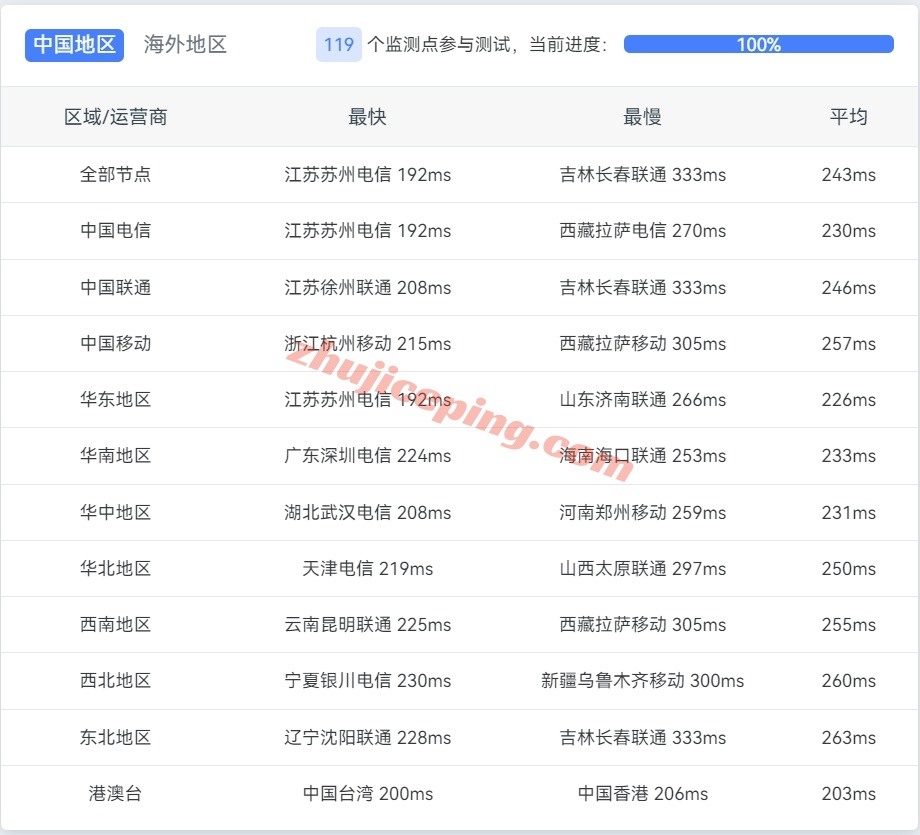
Task: Click the 250ms average value
Action: (x=848, y=569)
